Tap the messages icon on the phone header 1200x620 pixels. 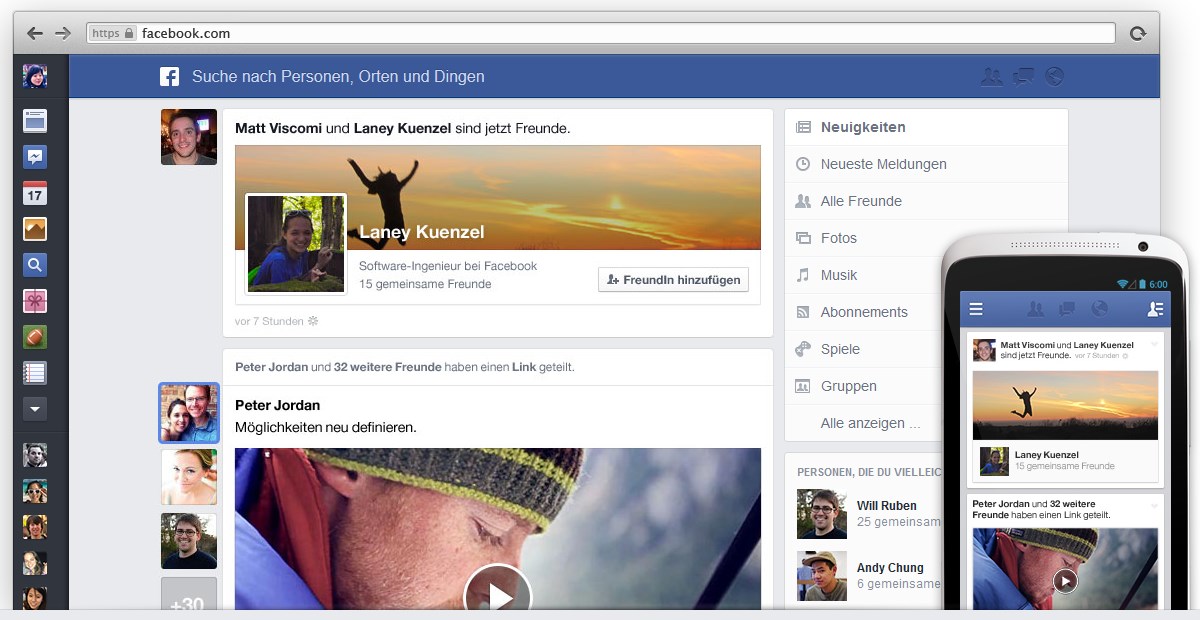1067,309
